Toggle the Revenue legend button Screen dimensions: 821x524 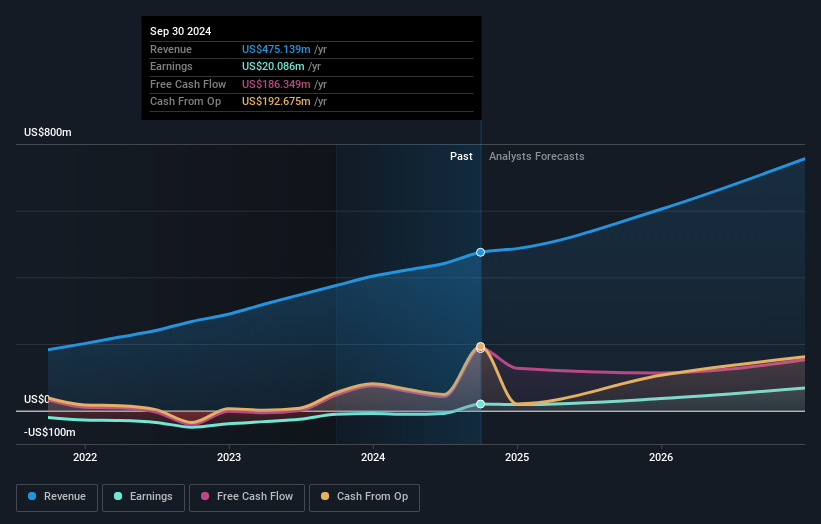57,497
